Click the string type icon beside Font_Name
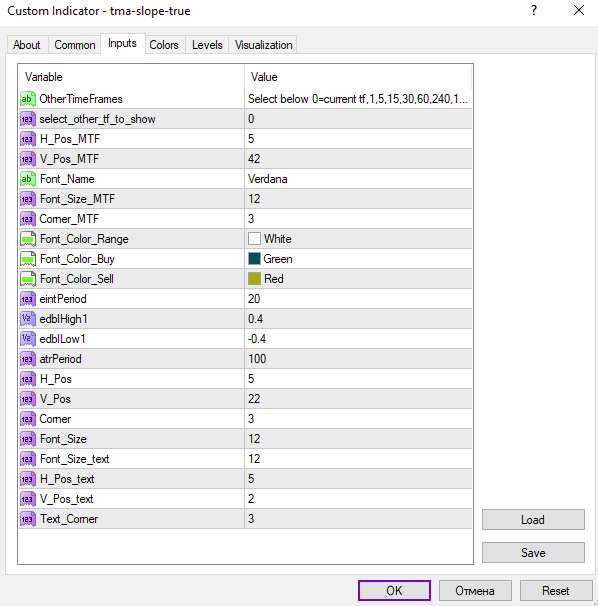598x606 pixels. click(27, 179)
